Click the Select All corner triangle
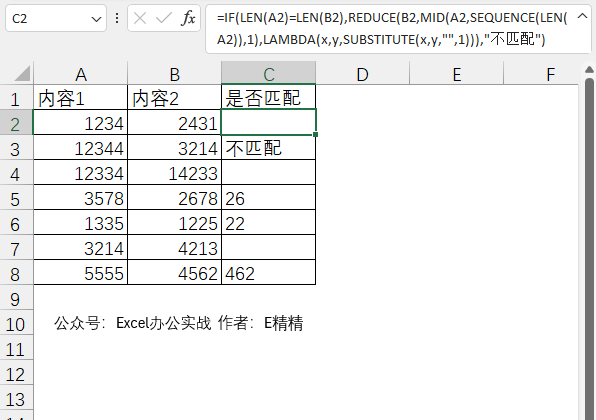Screen dimensions: 596x420 coord(22,74)
